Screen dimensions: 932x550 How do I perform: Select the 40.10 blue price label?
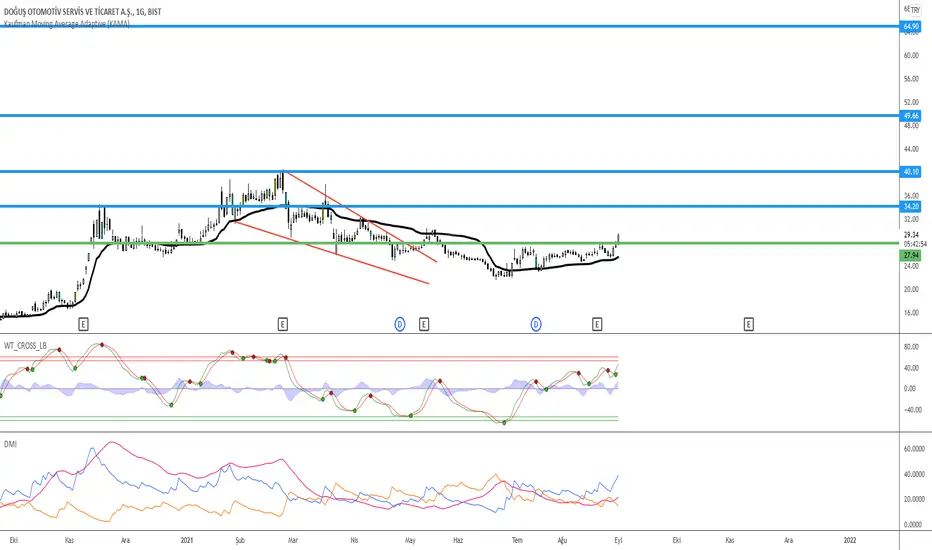(x=911, y=172)
